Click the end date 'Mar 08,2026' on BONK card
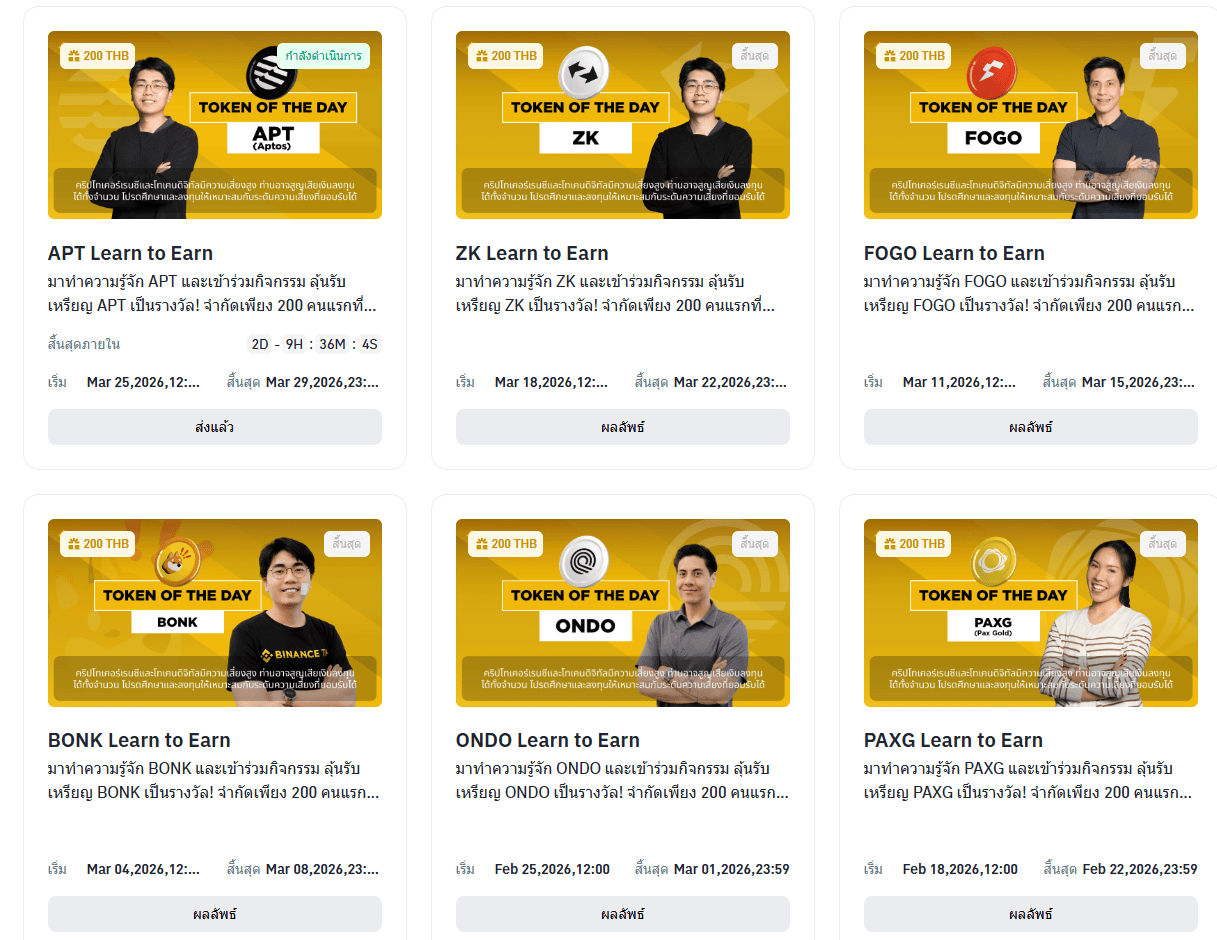The image size is (1217, 940). pos(322,869)
